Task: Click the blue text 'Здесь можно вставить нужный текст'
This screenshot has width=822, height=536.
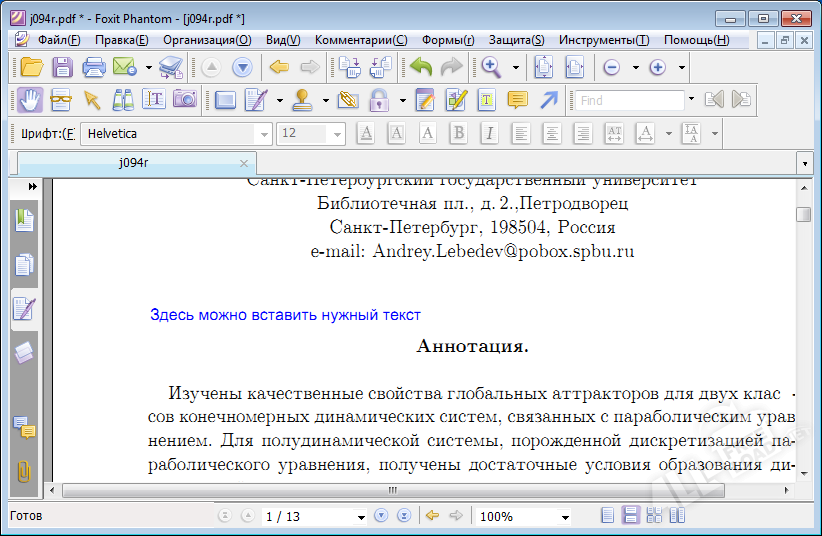Action: coord(285,315)
